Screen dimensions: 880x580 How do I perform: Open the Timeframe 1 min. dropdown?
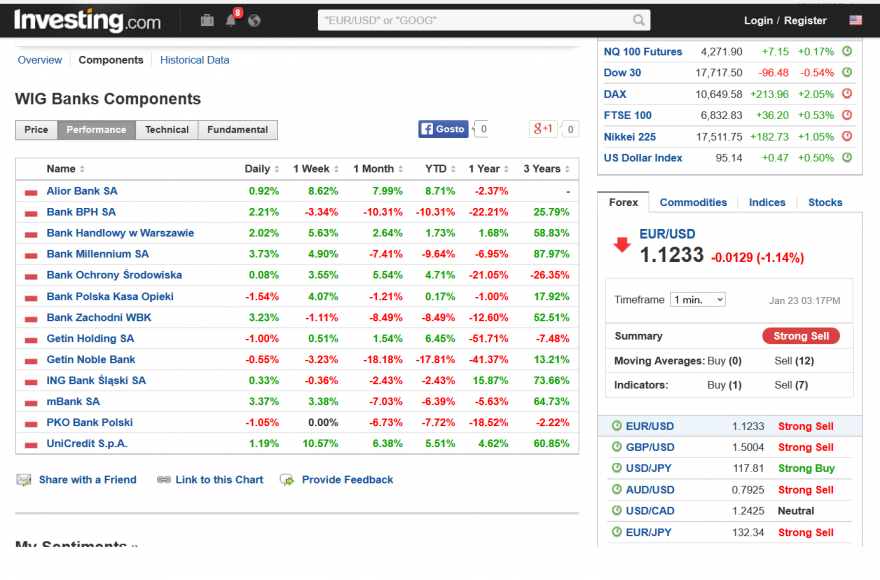698,299
